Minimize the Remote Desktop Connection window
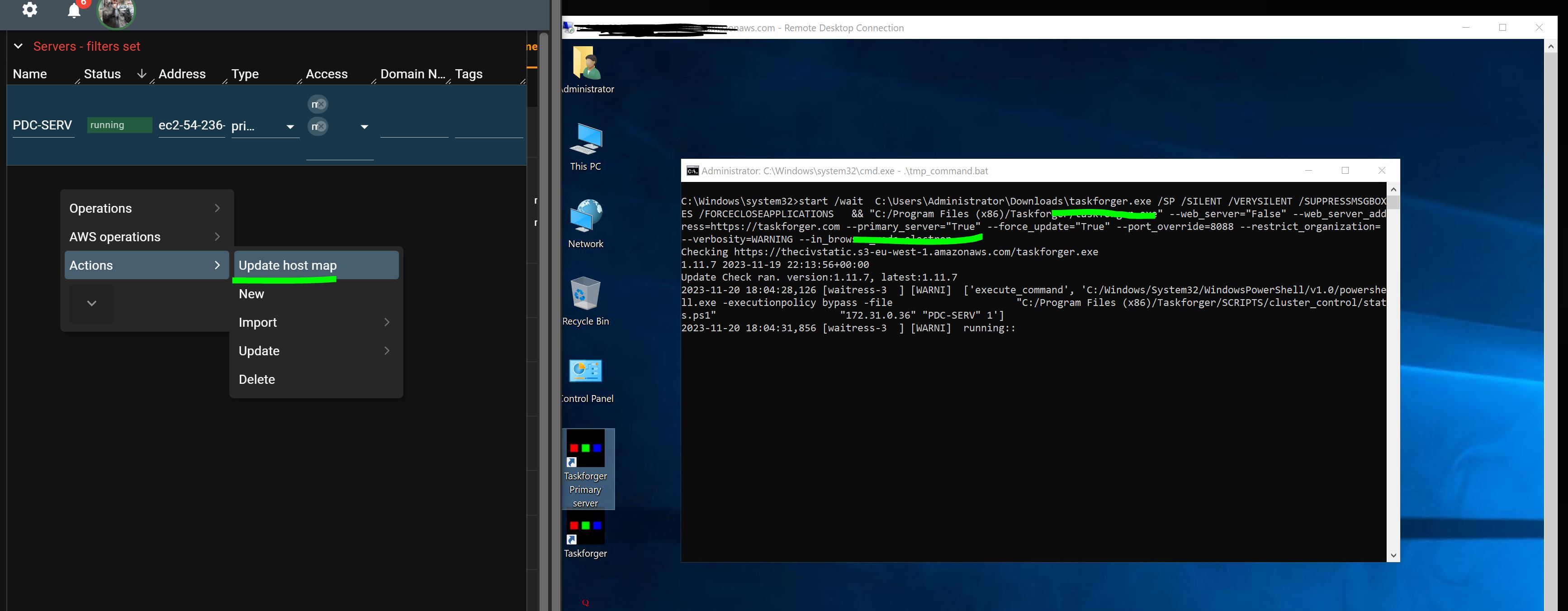1568x611 pixels. 1466,28
